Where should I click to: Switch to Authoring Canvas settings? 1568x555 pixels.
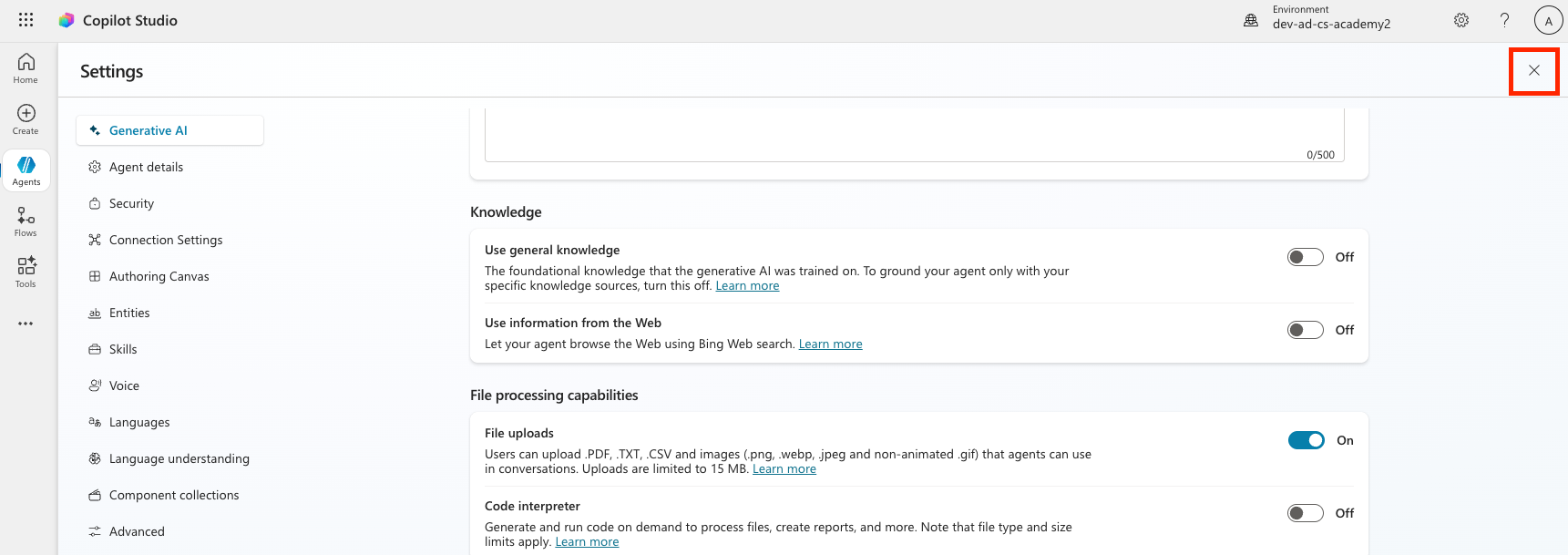click(x=159, y=276)
